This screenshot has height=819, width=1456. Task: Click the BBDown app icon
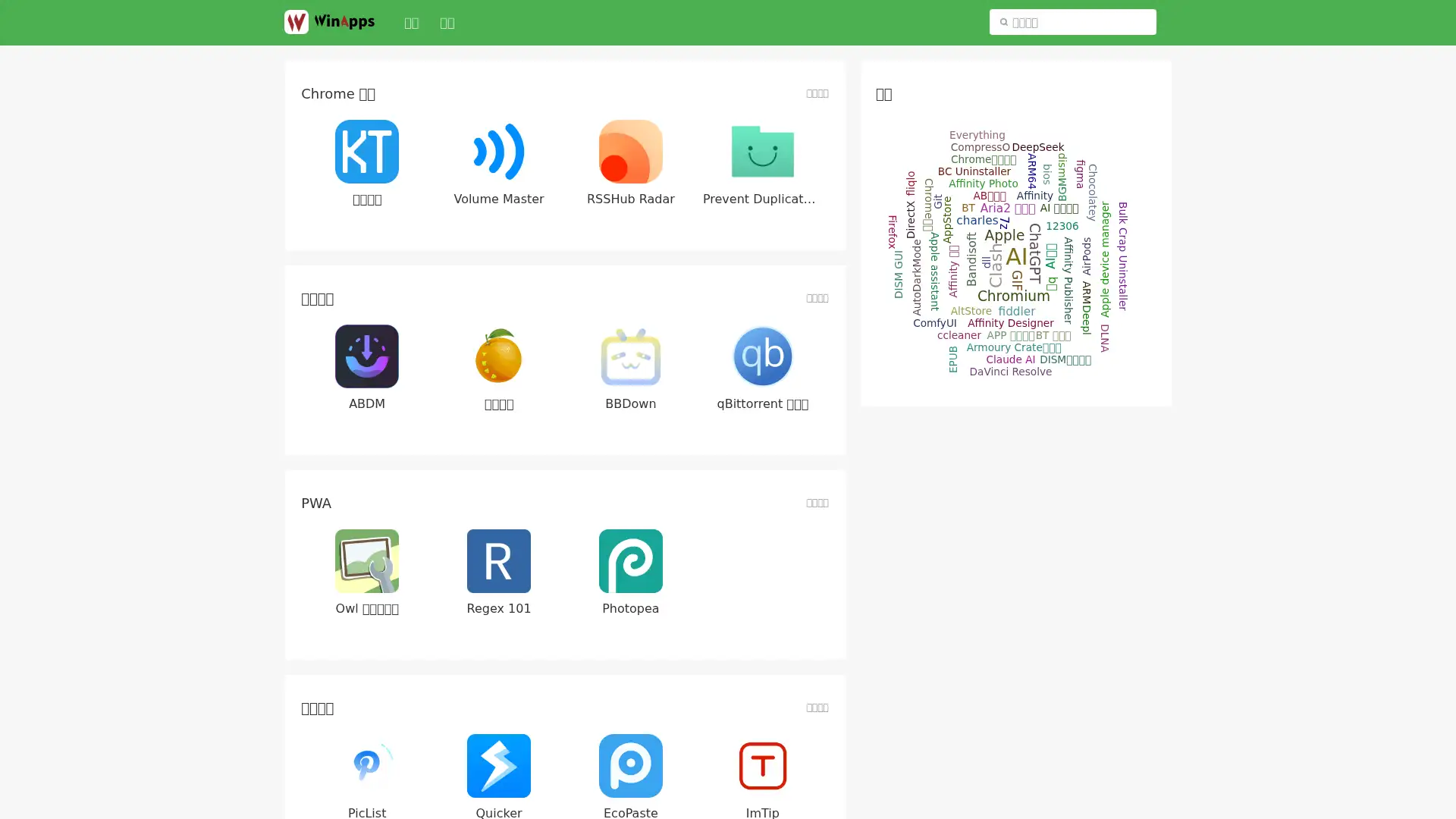click(630, 356)
